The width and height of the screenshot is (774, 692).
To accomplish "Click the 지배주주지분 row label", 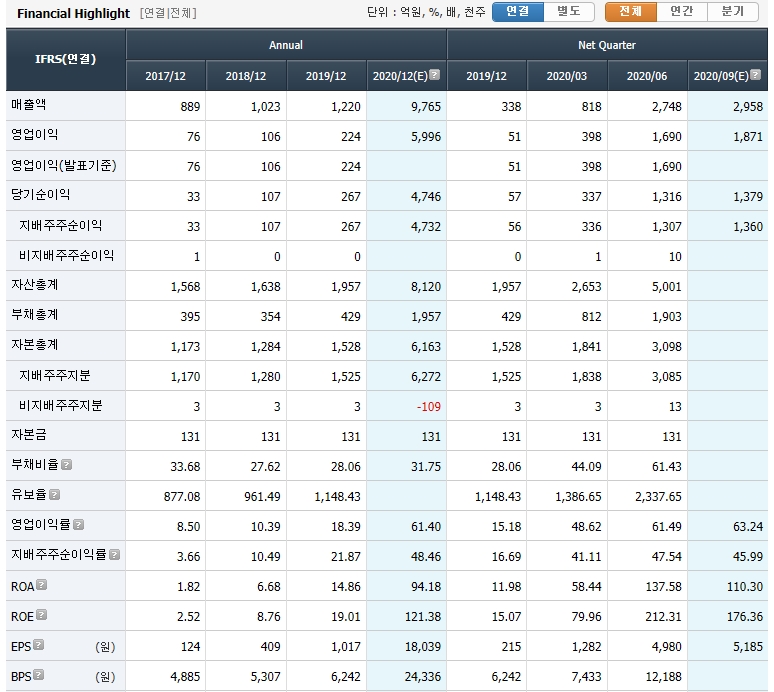I will pyautogui.click(x=54, y=375).
